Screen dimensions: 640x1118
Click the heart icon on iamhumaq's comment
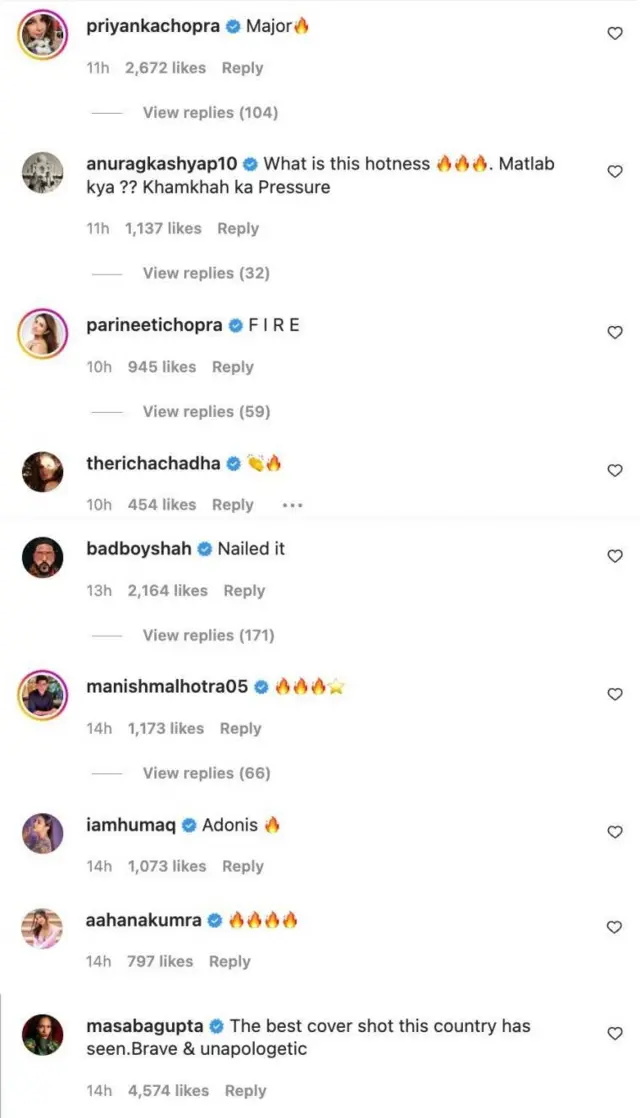[615, 832]
